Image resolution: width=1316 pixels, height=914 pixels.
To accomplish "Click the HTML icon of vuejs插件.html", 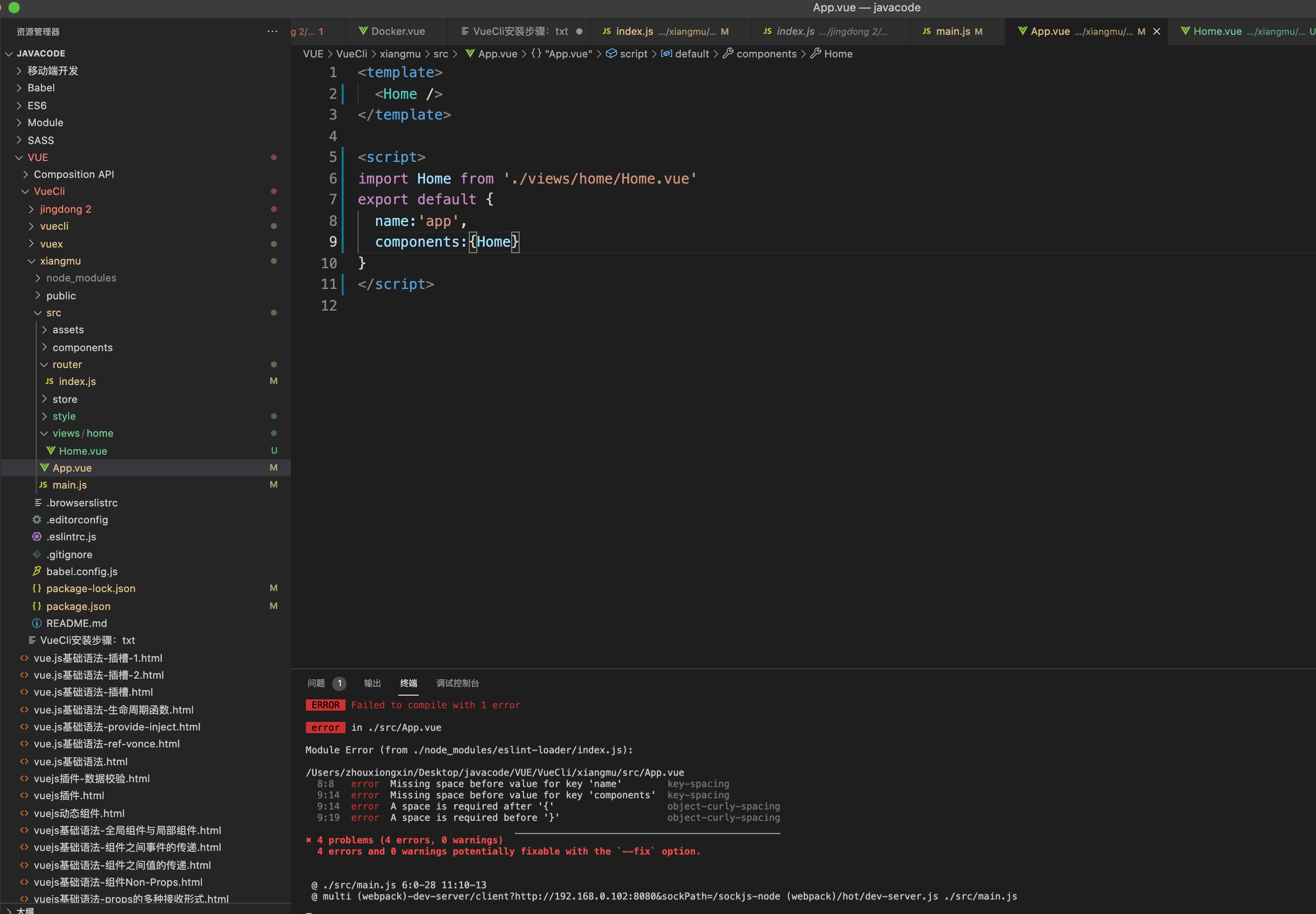I will [x=24, y=795].
